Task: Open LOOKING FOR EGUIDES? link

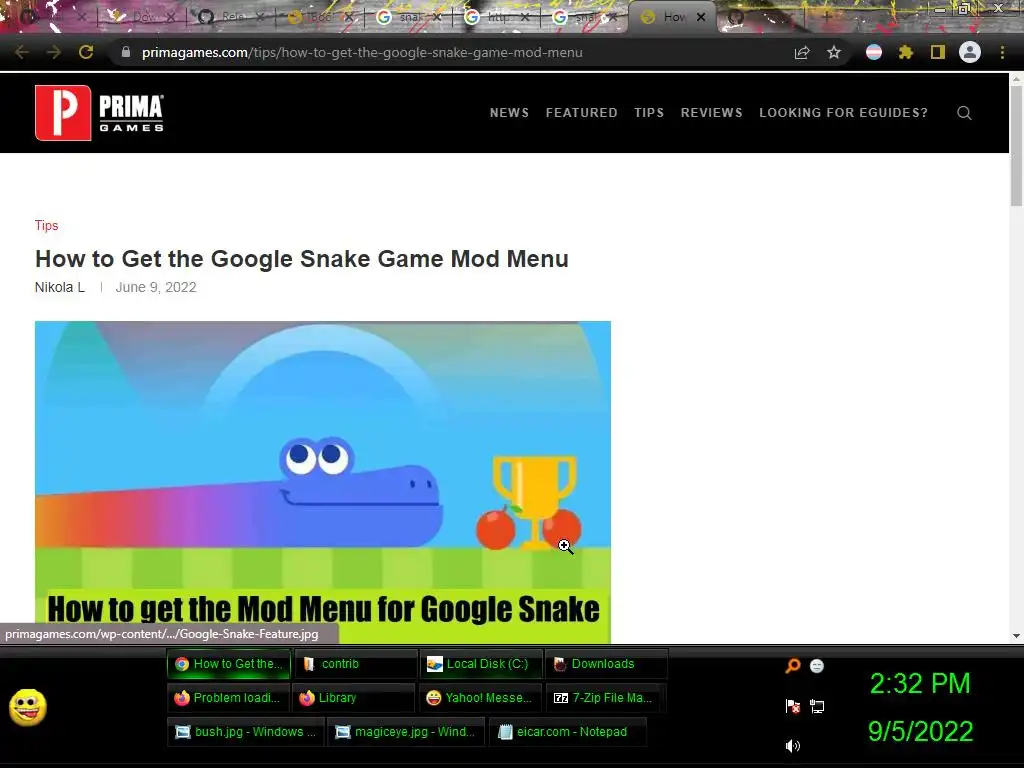Action: coord(843,112)
